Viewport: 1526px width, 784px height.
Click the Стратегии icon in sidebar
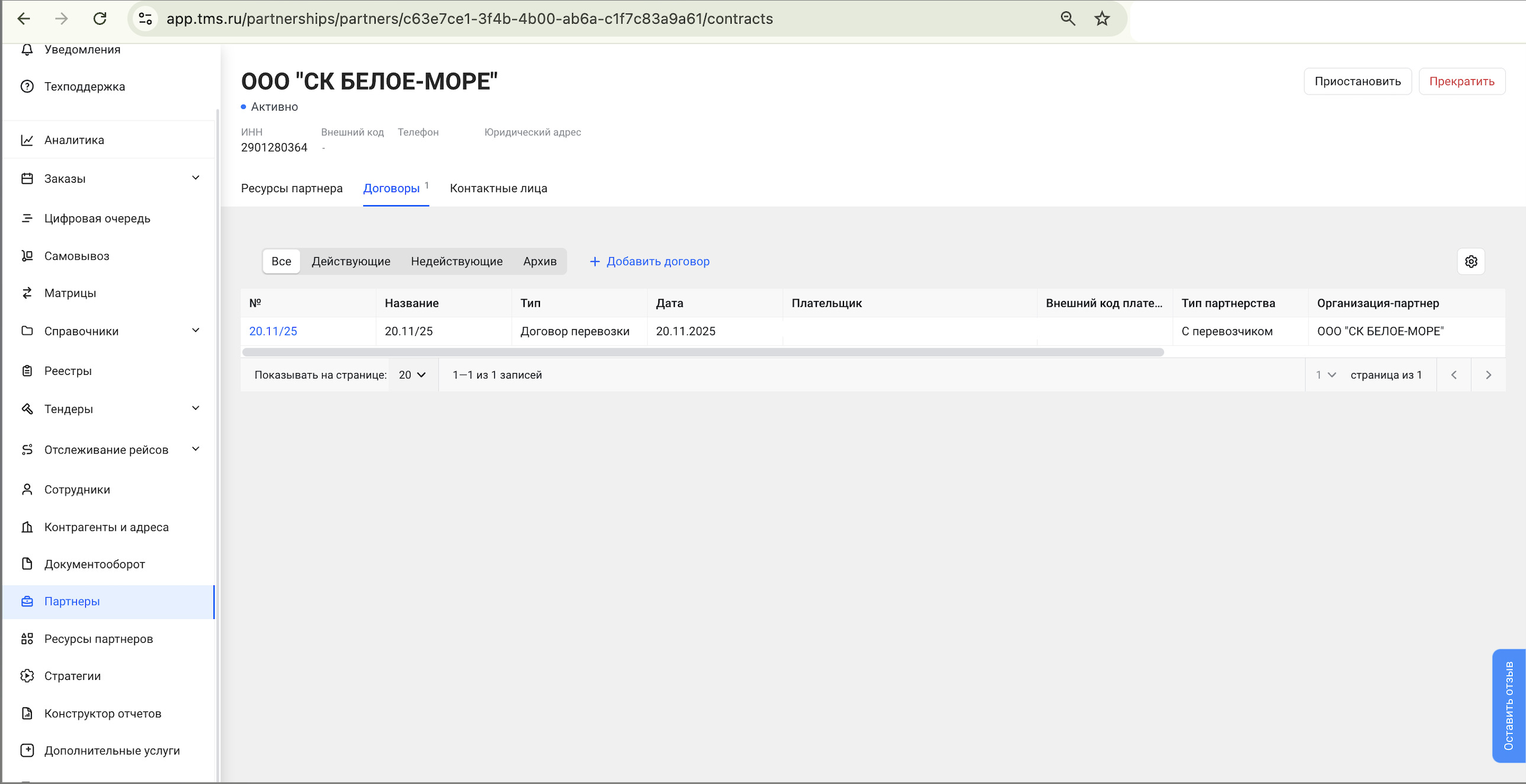coord(27,676)
